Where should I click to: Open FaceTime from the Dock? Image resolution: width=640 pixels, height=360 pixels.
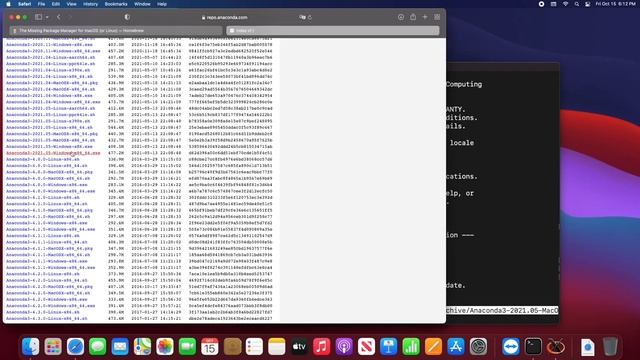coord(187,347)
